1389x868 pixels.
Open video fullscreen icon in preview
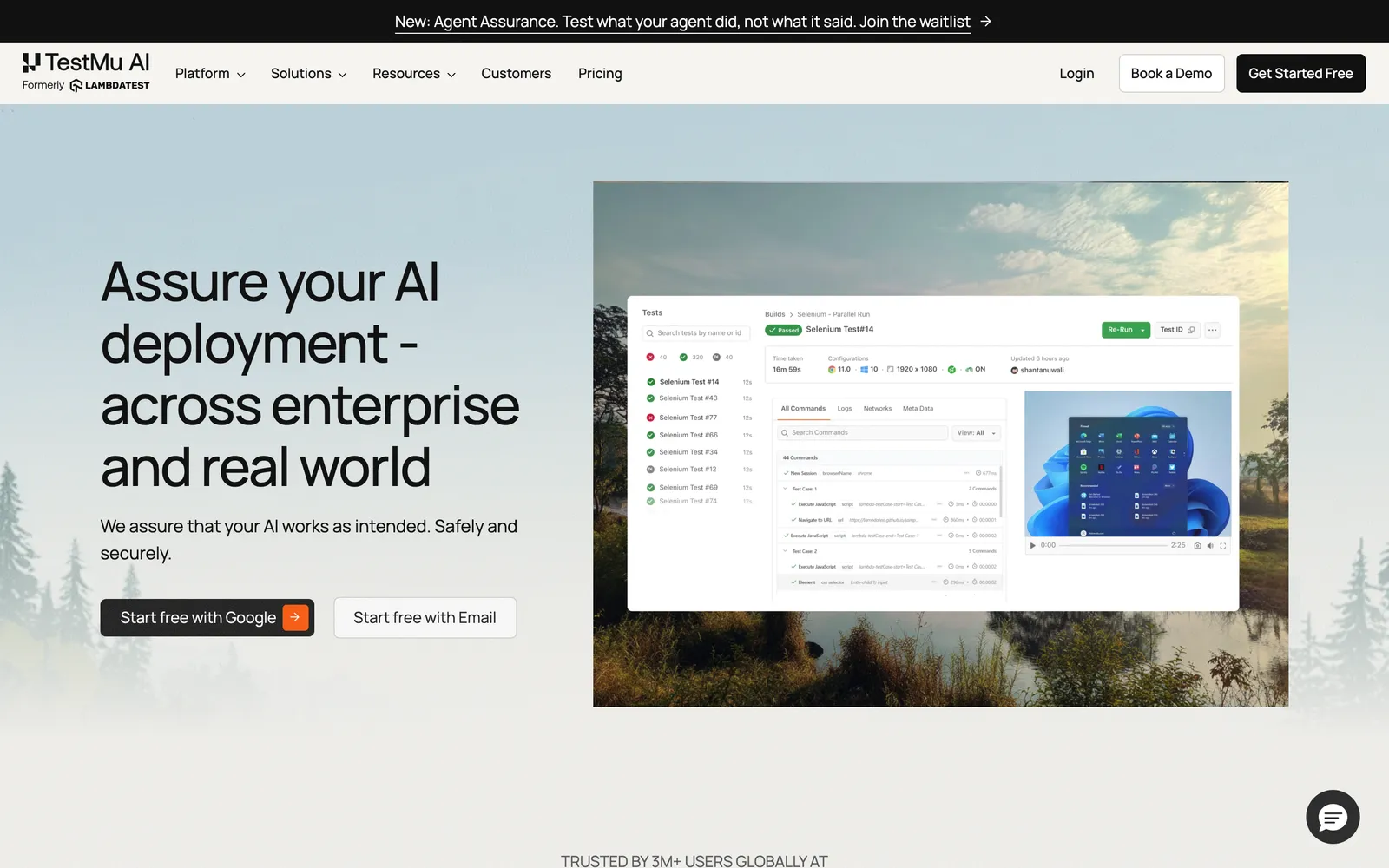[1223, 545]
